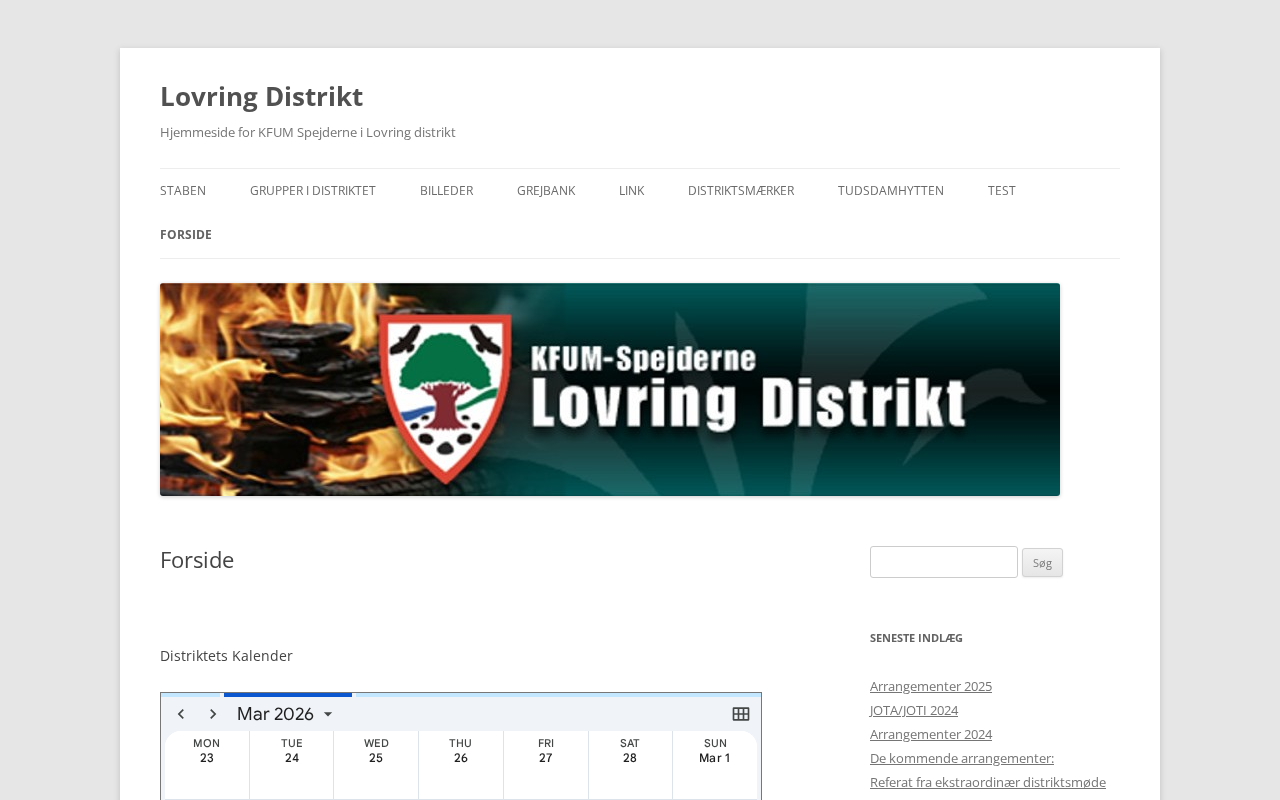Open the Mar 2026 date dropdown
The width and height of the screenshot is (1280, 800).
pyautogui.click(x=285, y=714)
